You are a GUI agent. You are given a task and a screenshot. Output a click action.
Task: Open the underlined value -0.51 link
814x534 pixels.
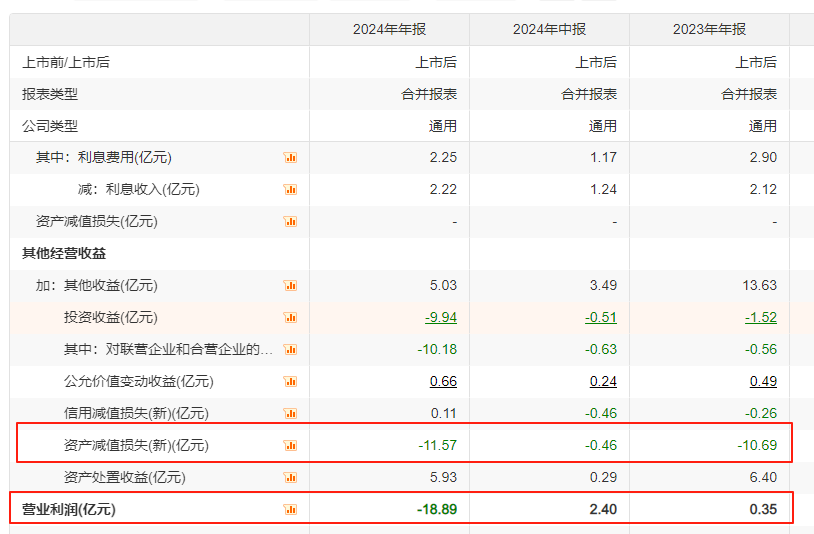click(x=601, y=317)
